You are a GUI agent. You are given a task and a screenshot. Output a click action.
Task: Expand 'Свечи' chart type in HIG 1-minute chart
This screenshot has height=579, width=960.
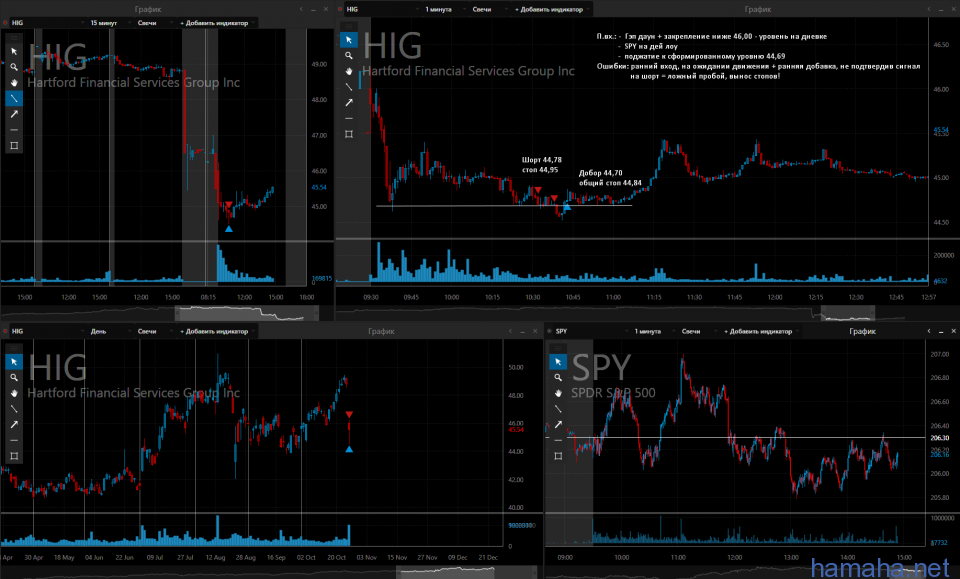[x=489, y=9]
